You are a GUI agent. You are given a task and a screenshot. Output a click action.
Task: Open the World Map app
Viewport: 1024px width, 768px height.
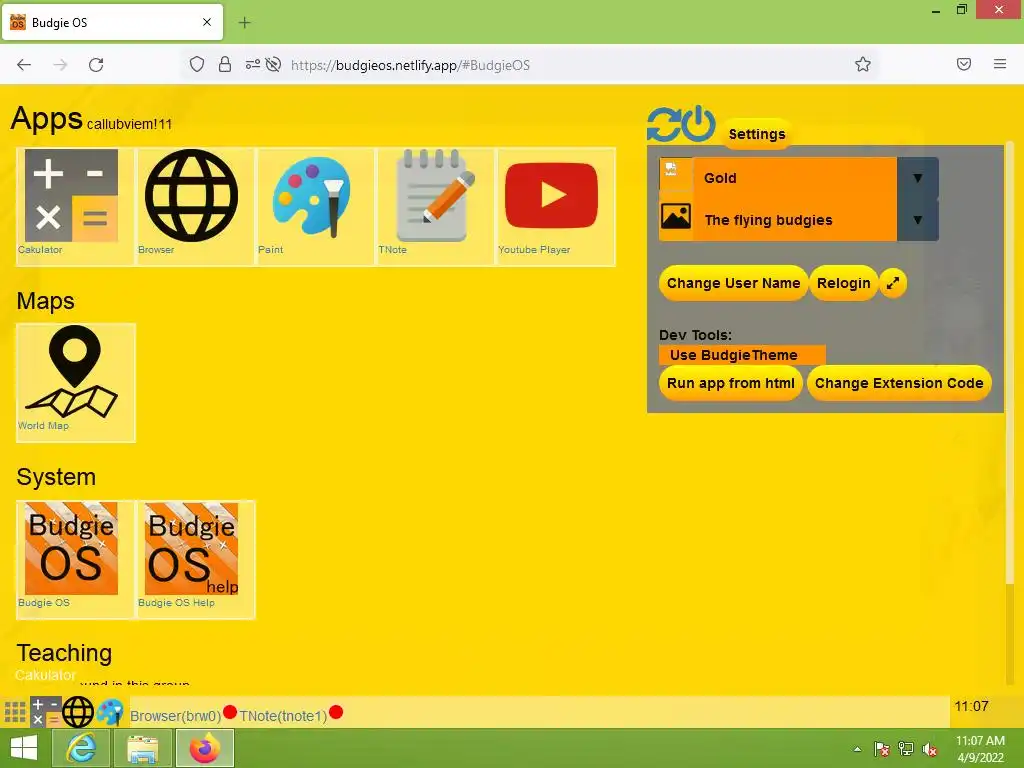76,383
